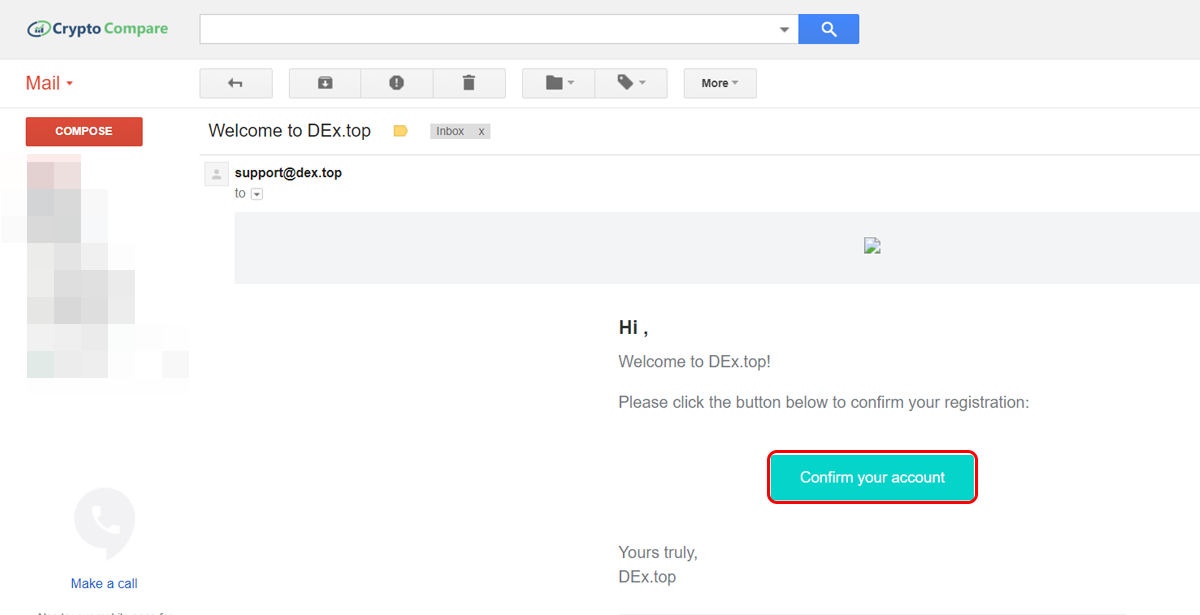Screen dimensions: 1200x615
Task: Click the Make a call link
Action: pos(104,584)
